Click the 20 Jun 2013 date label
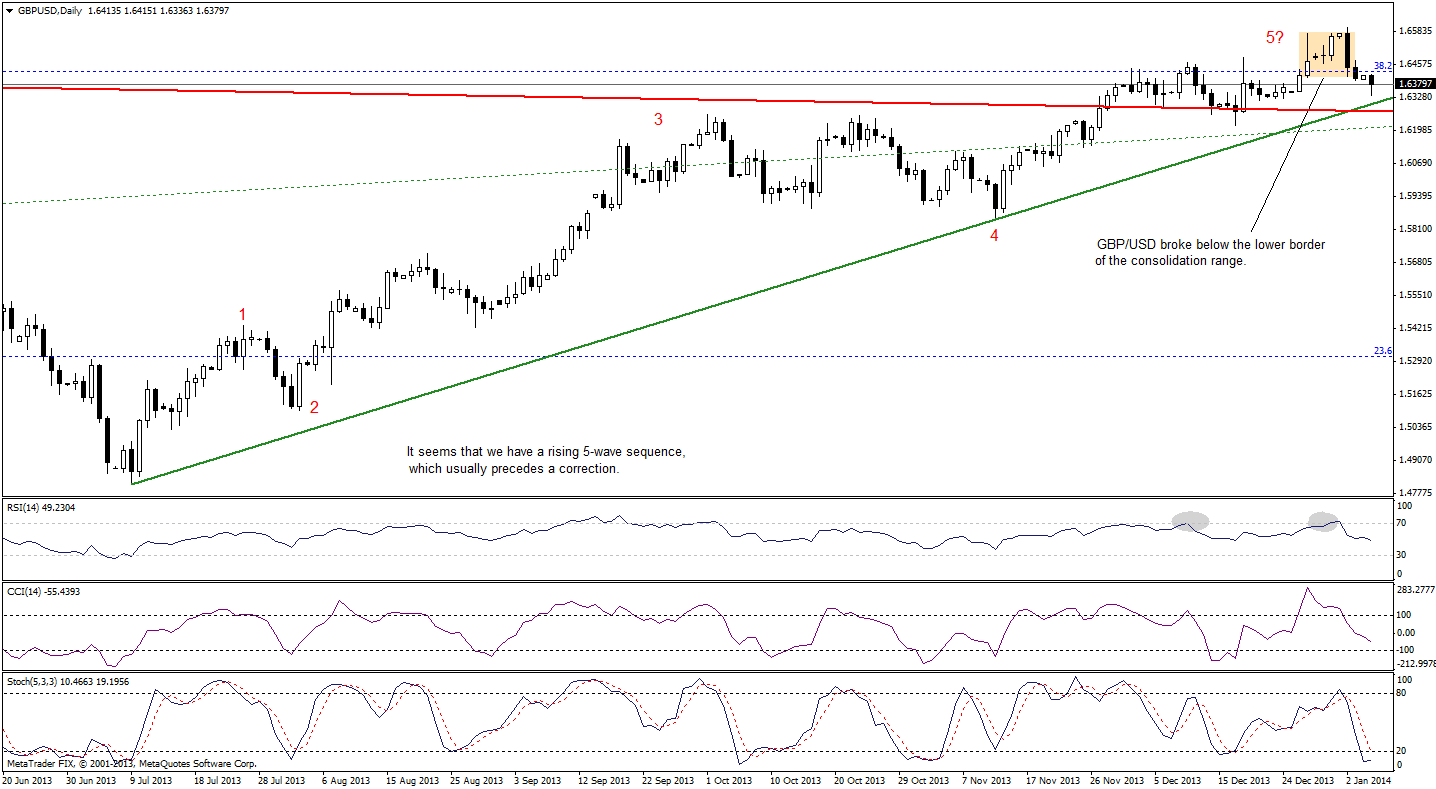 click(x=25, y=780)
